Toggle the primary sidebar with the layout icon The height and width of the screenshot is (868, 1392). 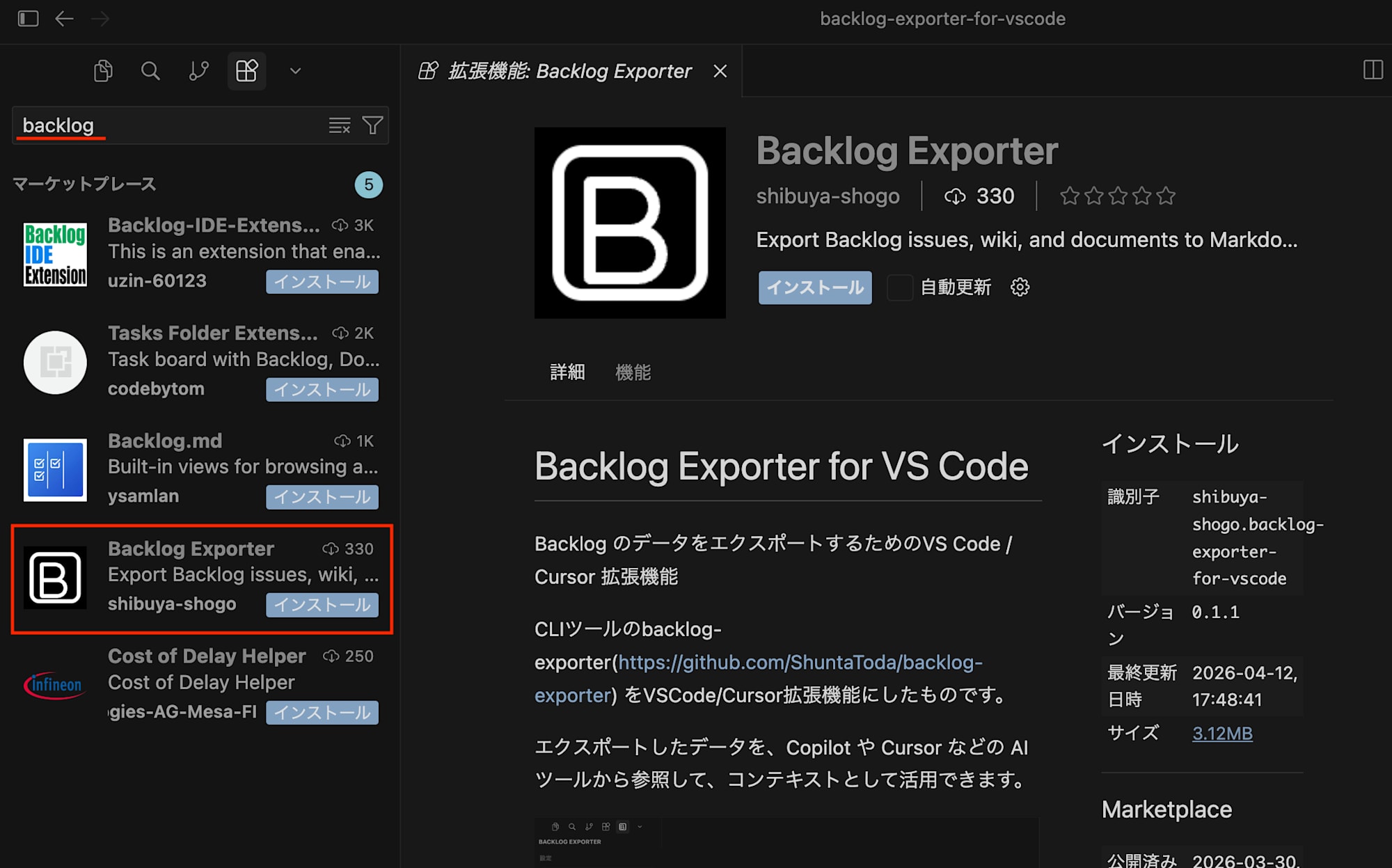[28, 19]
